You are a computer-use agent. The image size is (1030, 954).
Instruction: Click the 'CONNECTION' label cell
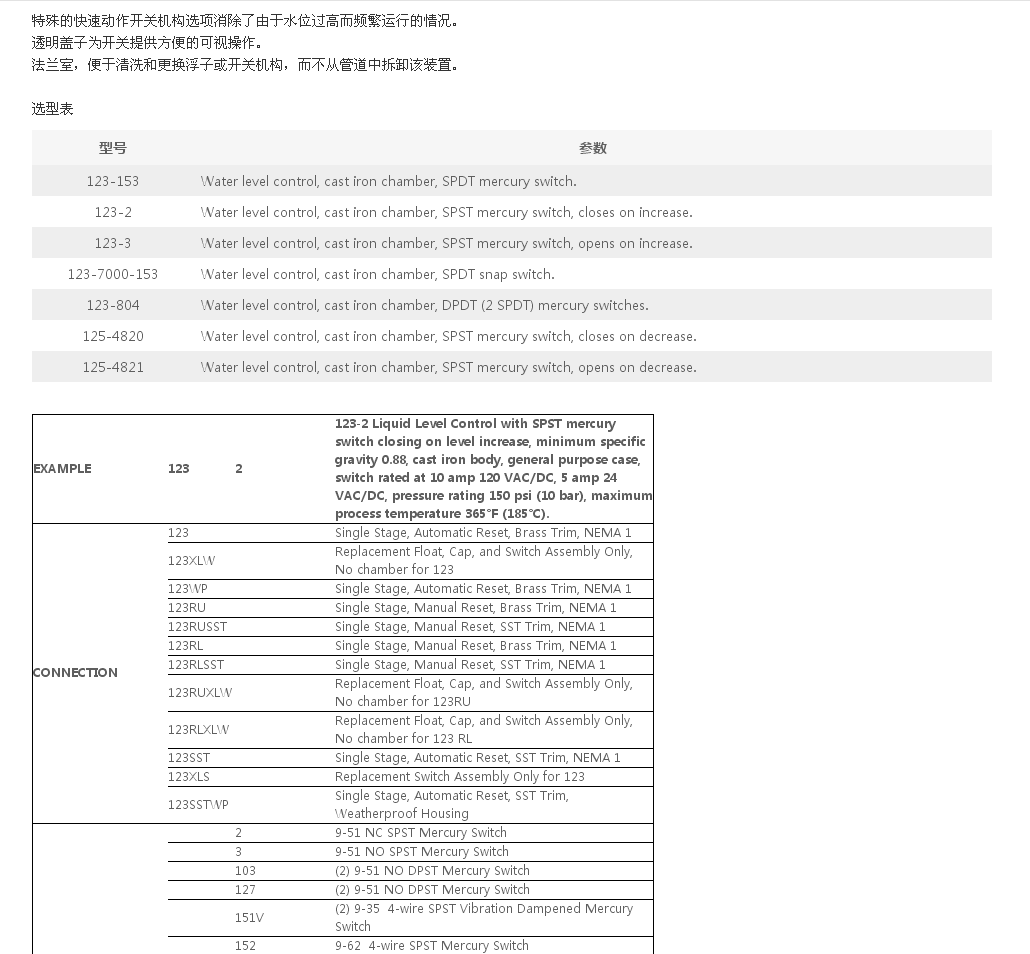tap(75, 672)
